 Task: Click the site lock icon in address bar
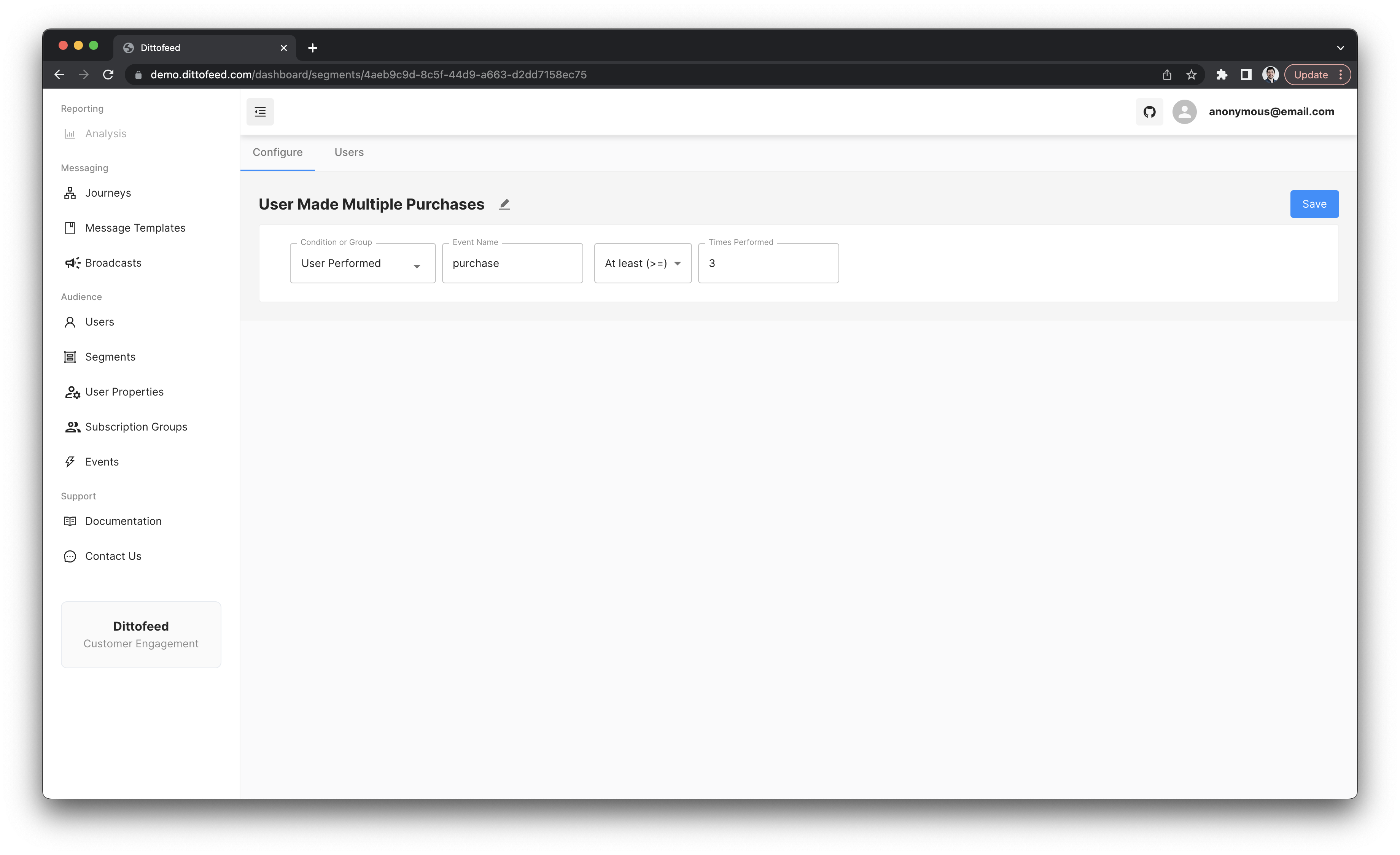138,75
